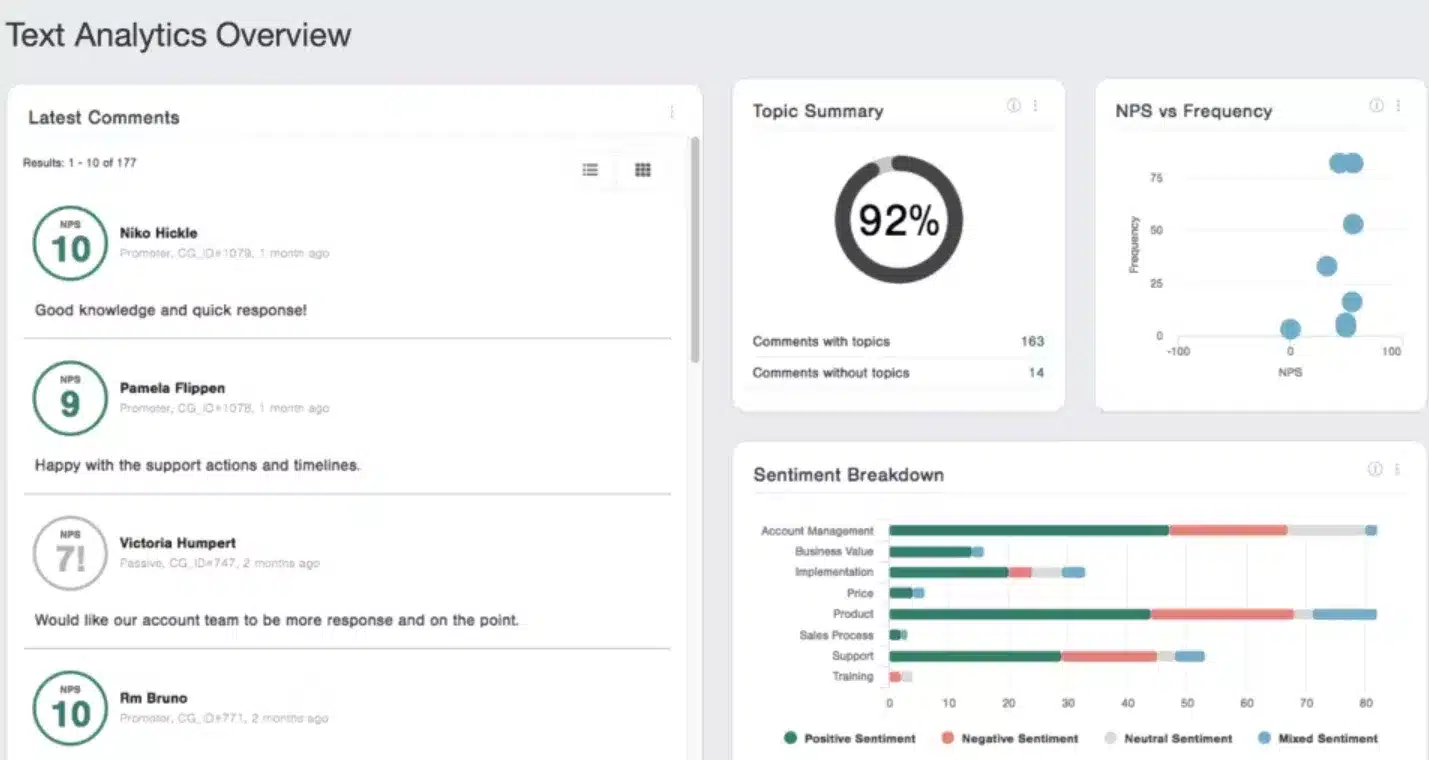Click the 92% donut chart
Screen dimensions: 1429x760
898,219
